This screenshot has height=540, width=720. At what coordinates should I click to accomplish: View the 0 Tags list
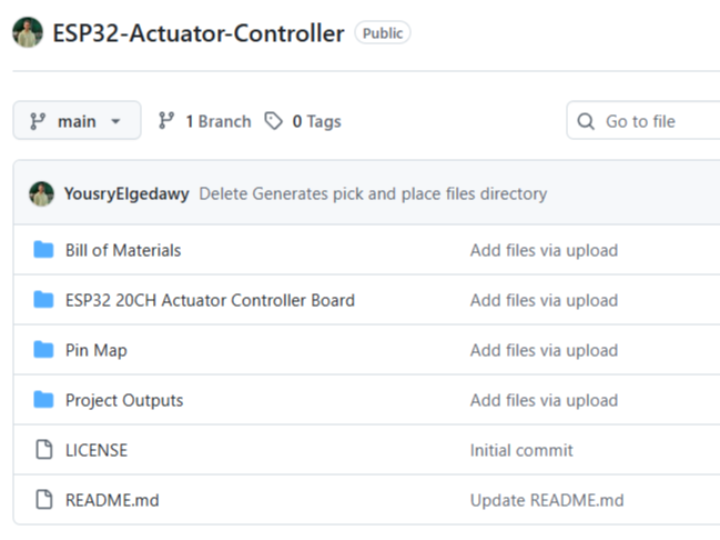point(303,121)
